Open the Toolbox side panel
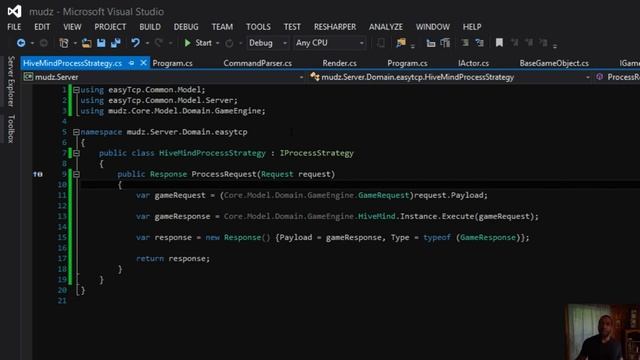The height and width of the screenshot is (360, 640). click(x=11, y=129)
